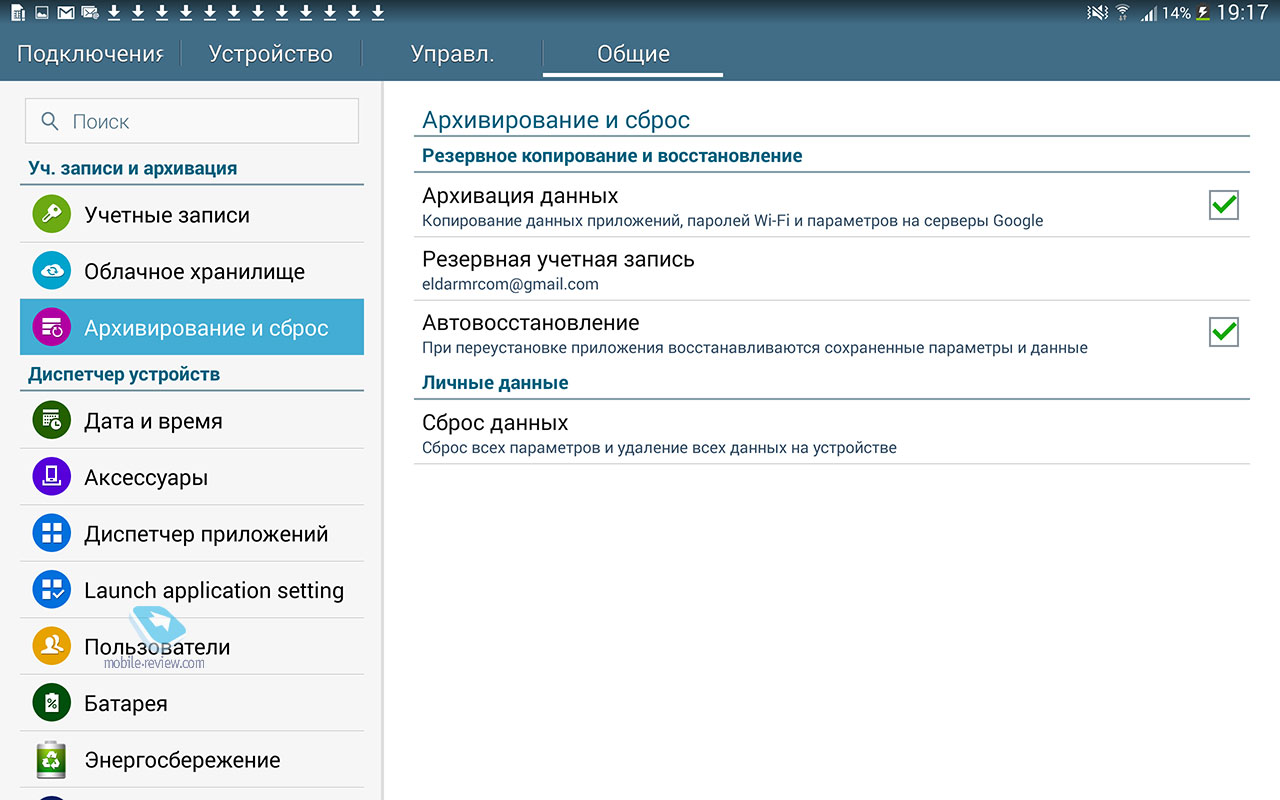1280x800 pixels.
Task: Toggle the Автовосстановление checkbox
Action: click(1224, 331)
